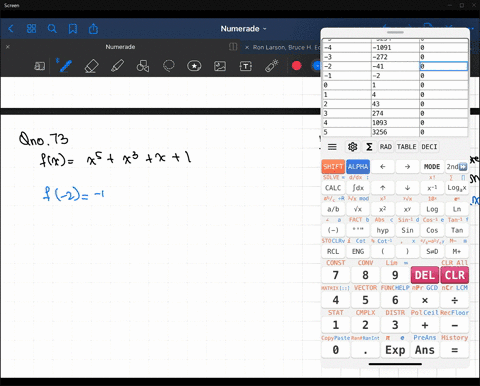
Task: Toggle the ALPHA key
Action: tap(358, 167)
